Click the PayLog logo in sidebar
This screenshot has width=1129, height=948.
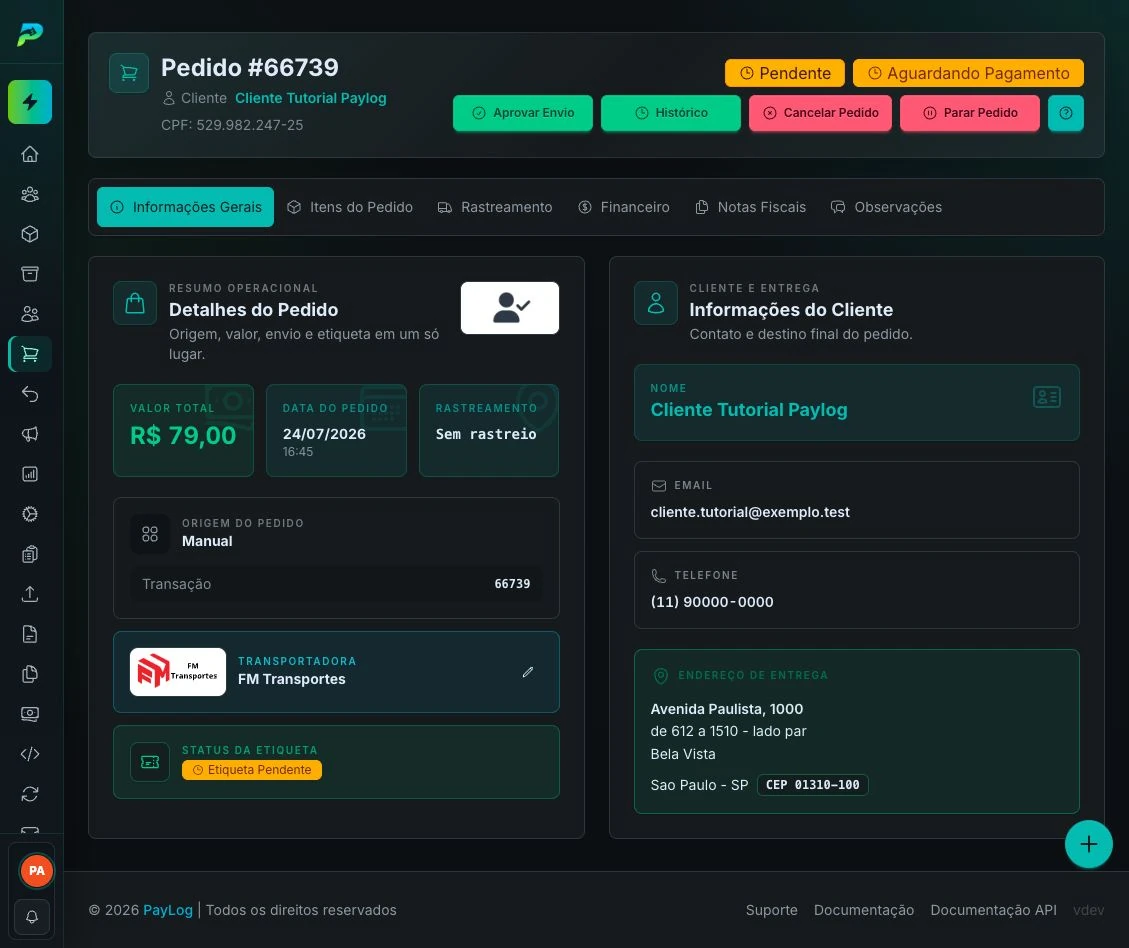pos(30,33)
